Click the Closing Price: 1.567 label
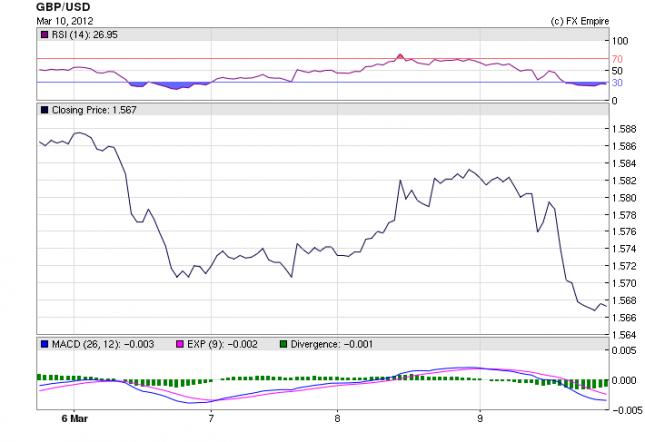This screenshot has height=442, width=645. click(x=94, y=110)
